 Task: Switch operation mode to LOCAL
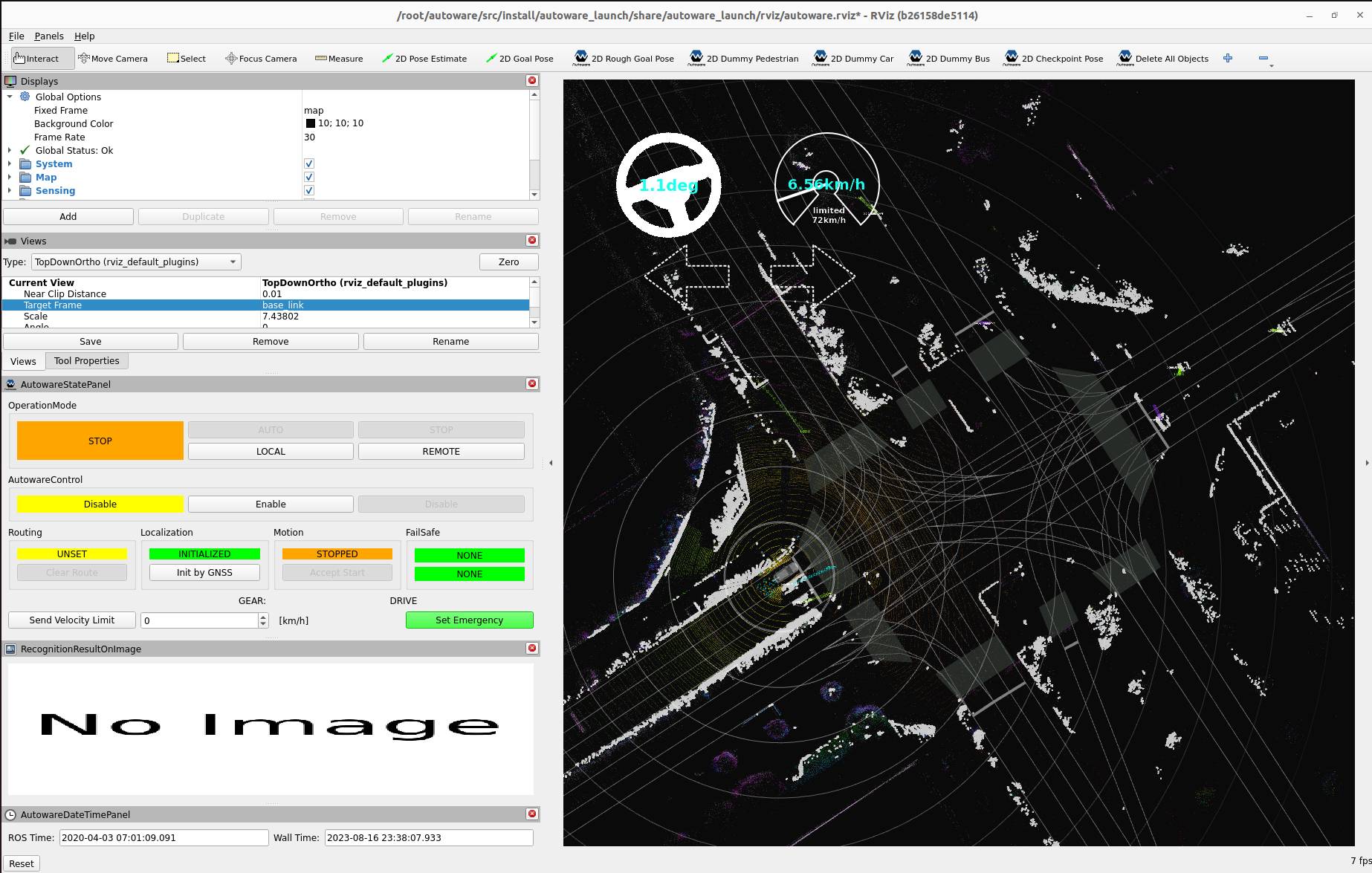click(x=271, y=451)
